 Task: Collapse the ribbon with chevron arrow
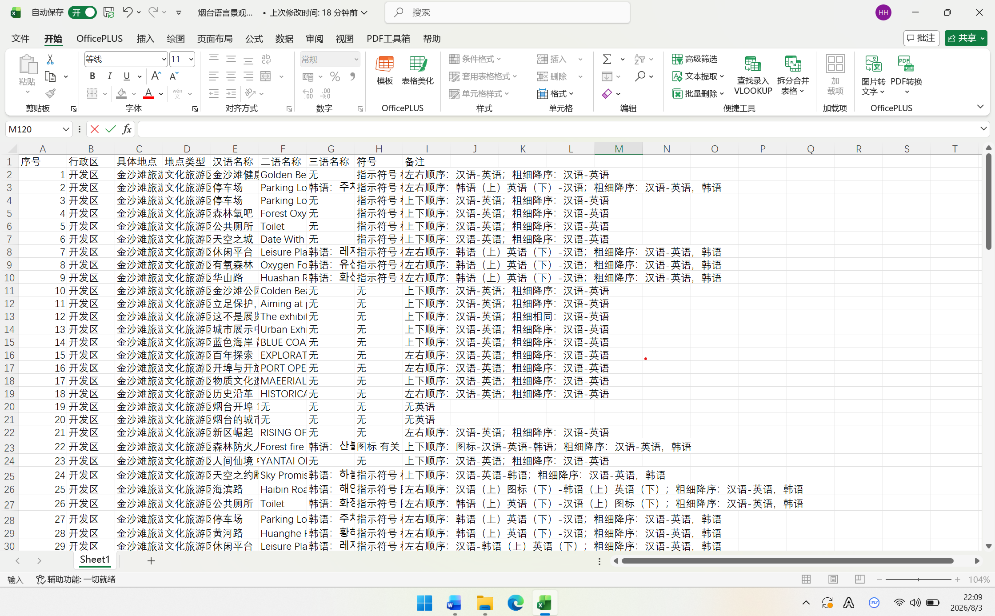(980, 107)
